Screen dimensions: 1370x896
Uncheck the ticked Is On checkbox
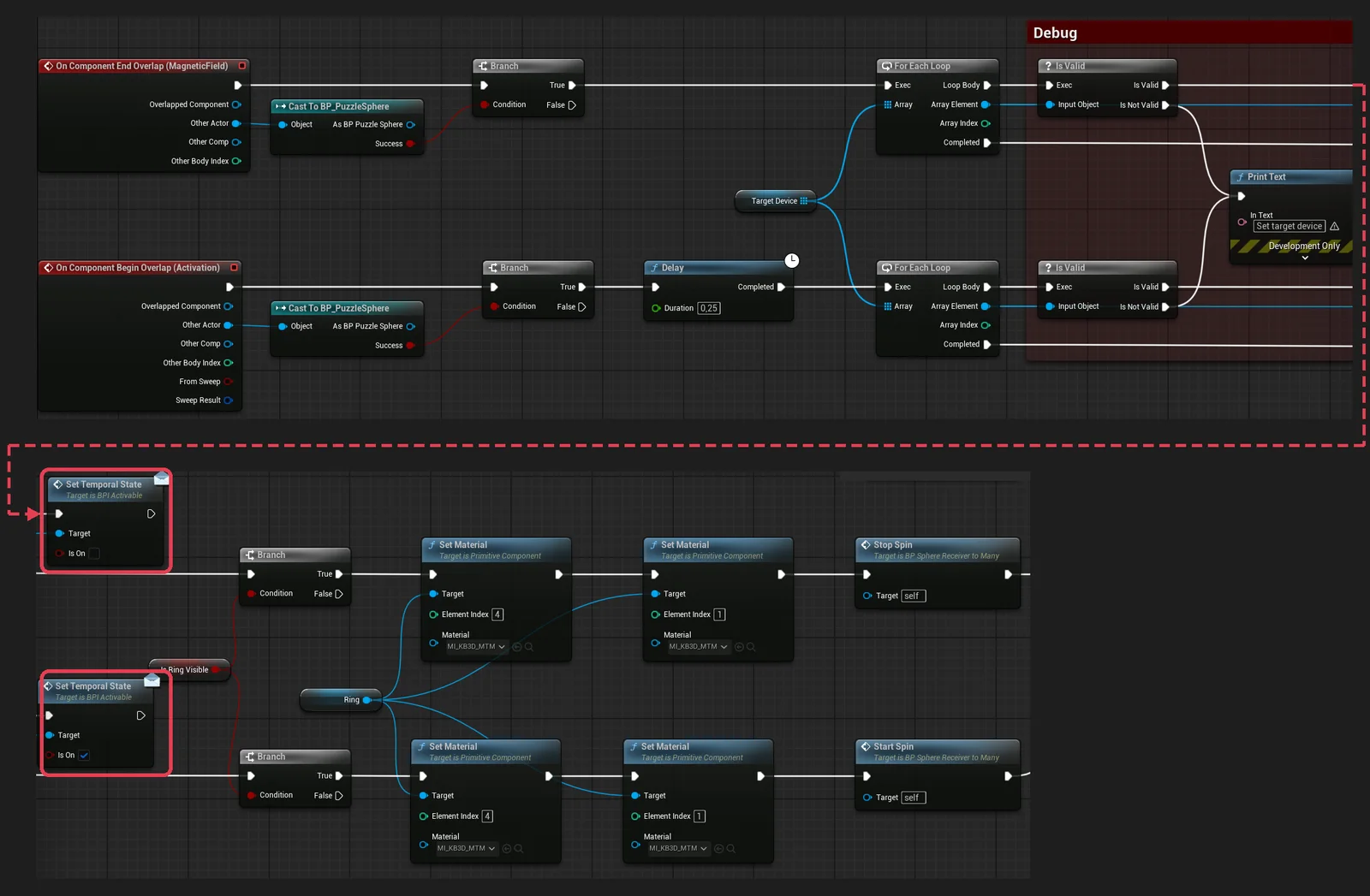[x=84, y=756]
